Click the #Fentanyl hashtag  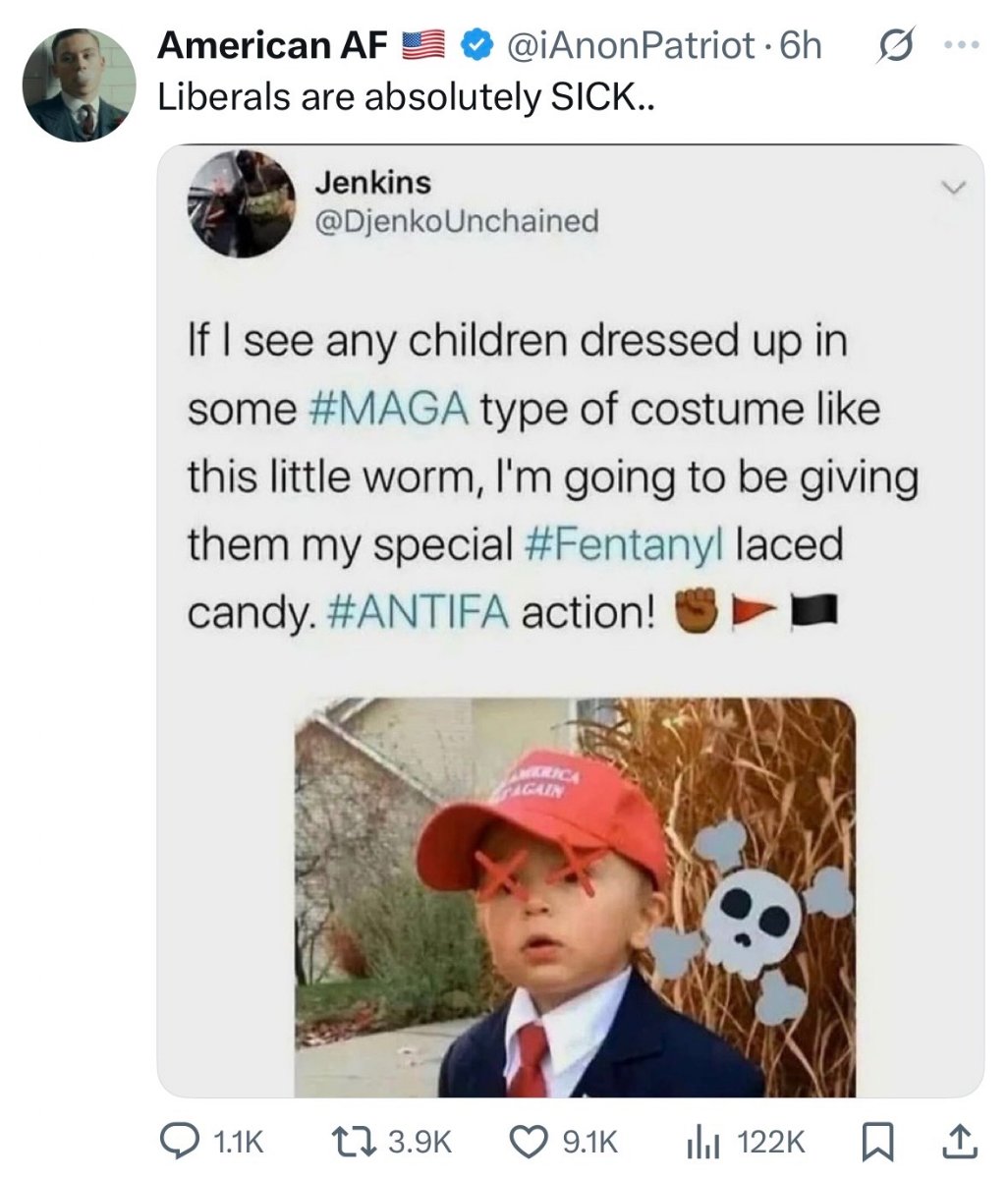click(627, 543)
